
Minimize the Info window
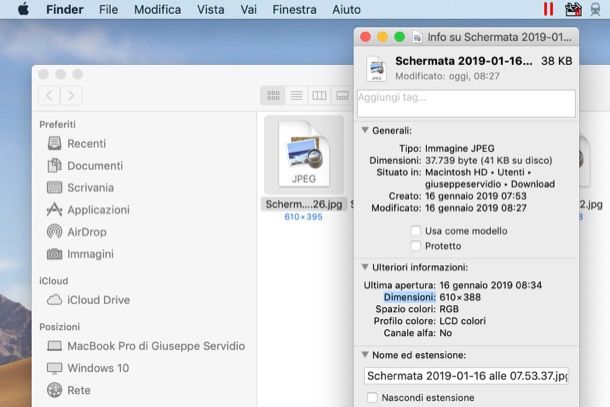point(382,37)
